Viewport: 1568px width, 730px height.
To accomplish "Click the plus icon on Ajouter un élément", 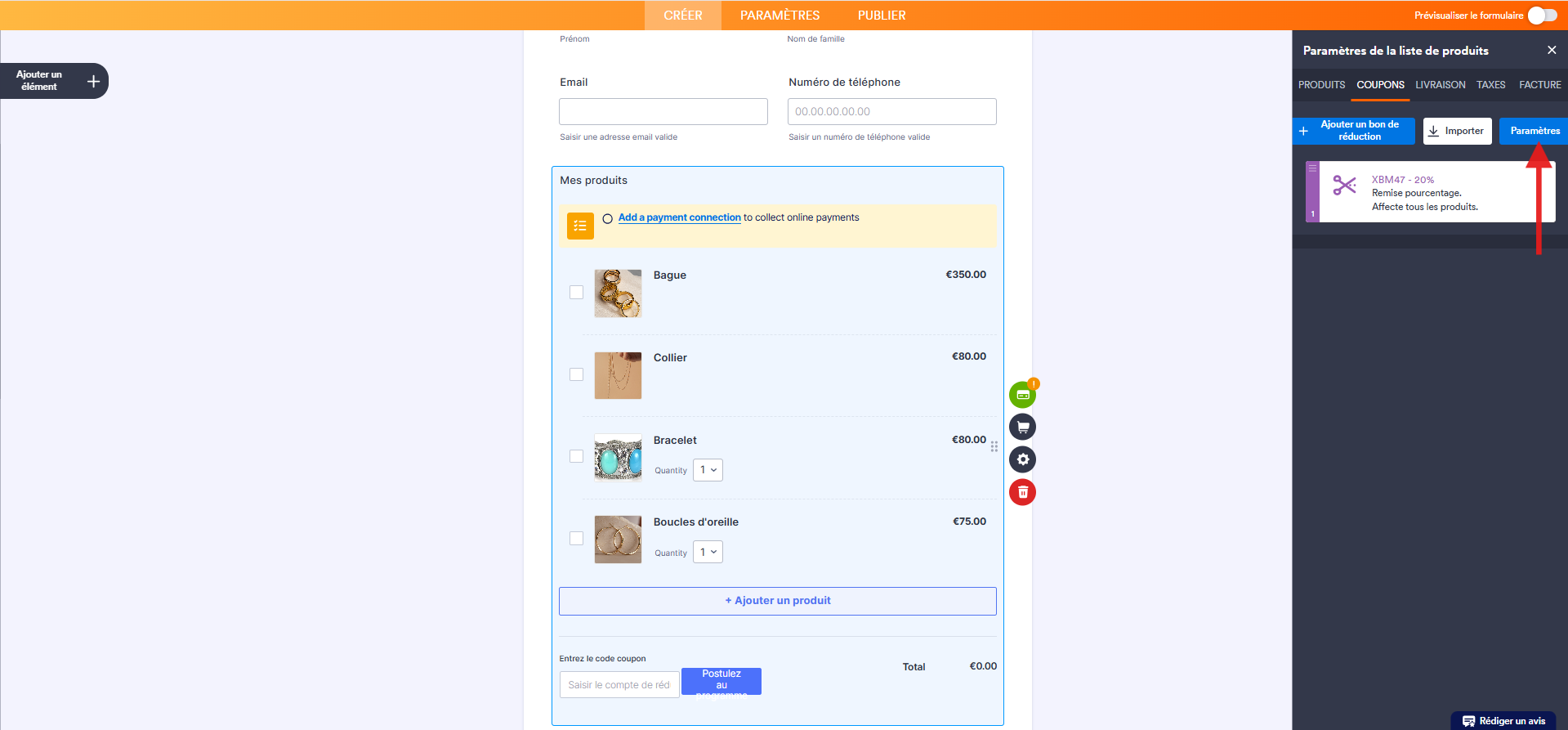I will pos(93,81).
